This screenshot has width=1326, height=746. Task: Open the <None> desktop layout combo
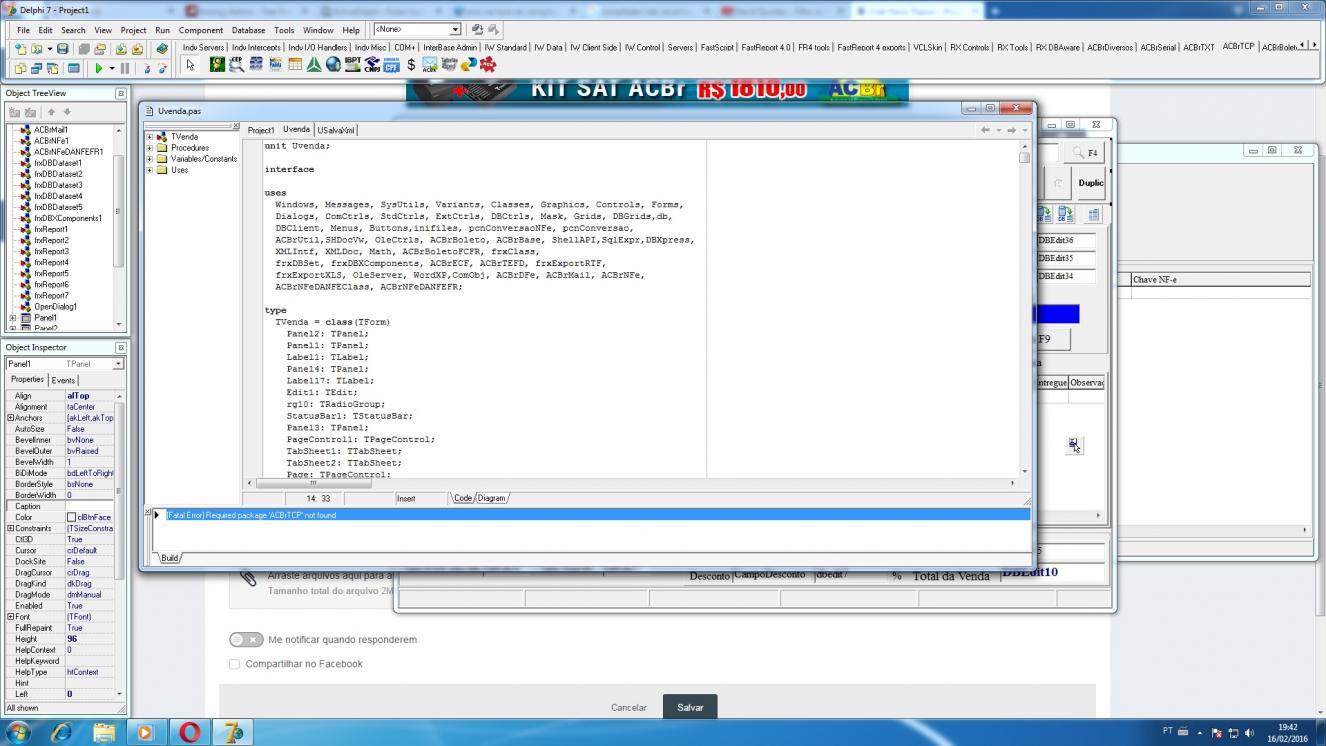(417, 30)
